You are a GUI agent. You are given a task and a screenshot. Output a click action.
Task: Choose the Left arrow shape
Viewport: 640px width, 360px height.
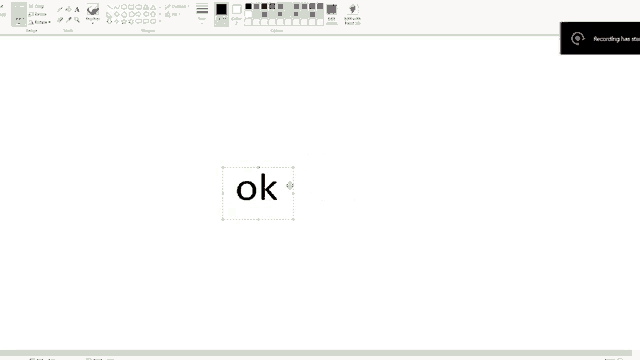(146, 14)
